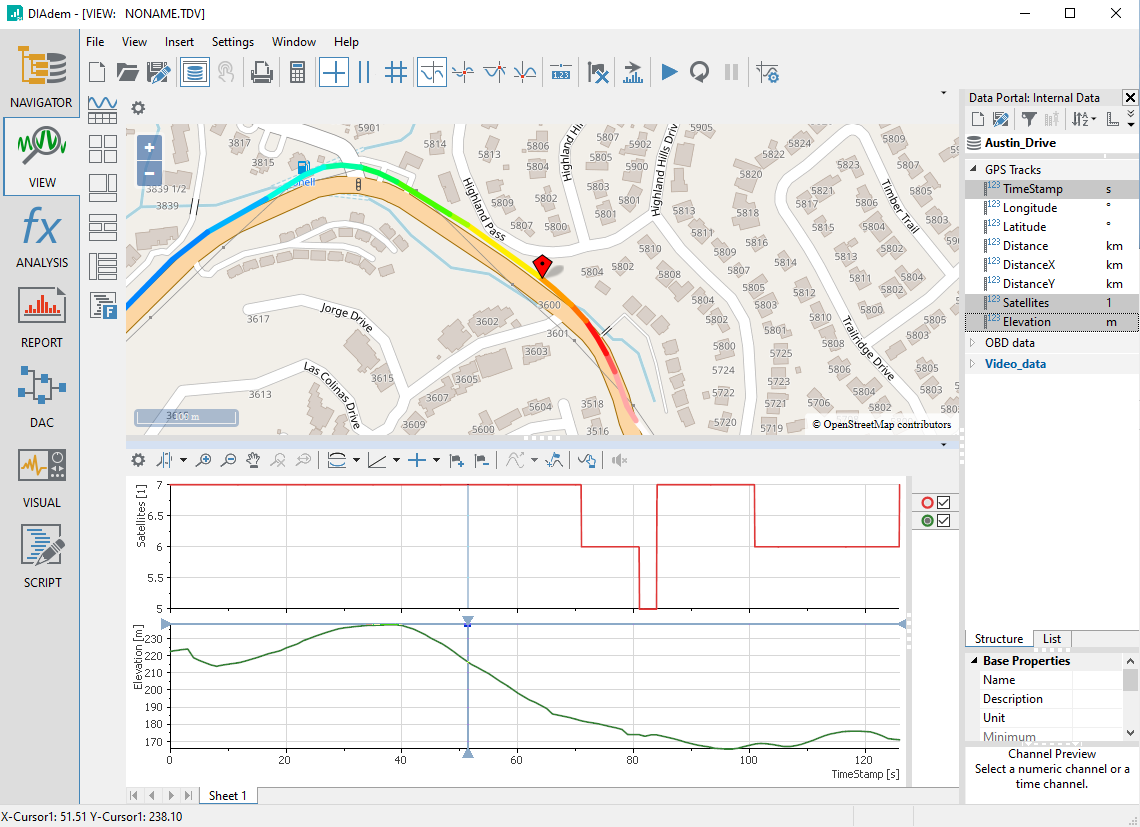Viewport: 1140px width, 827px height.
Task: Collapse the Base Properties section
Action: (x=973, y=661)
